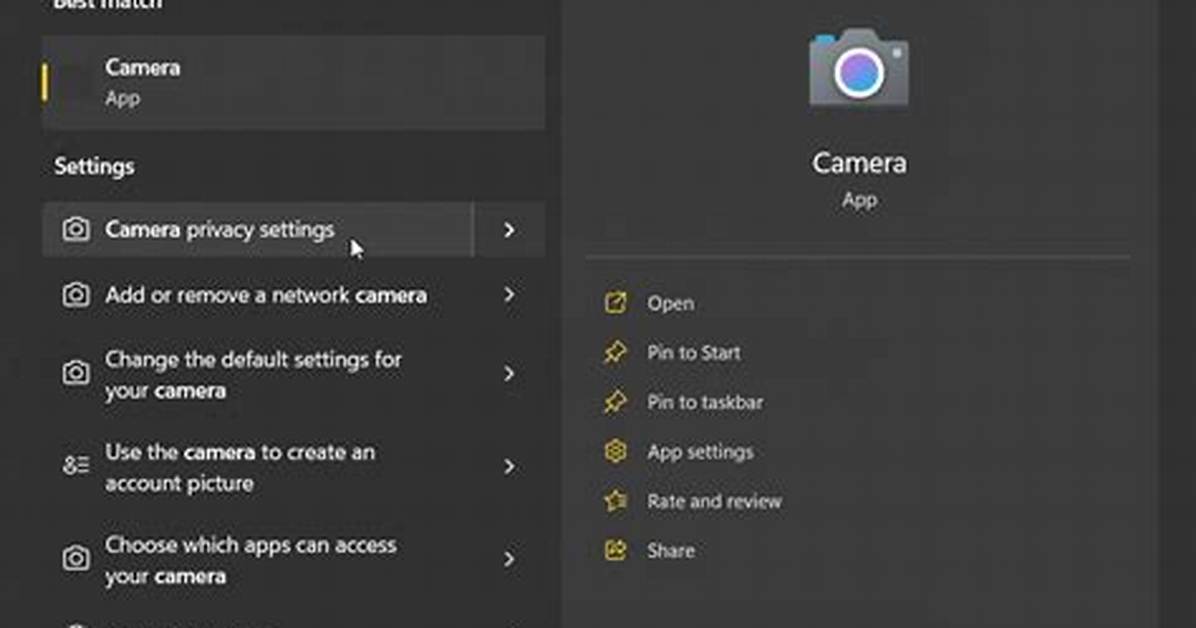Choose Pin to Start
Image resolution: width=1196 pixels, height=628 pixels.
[693, 353]
